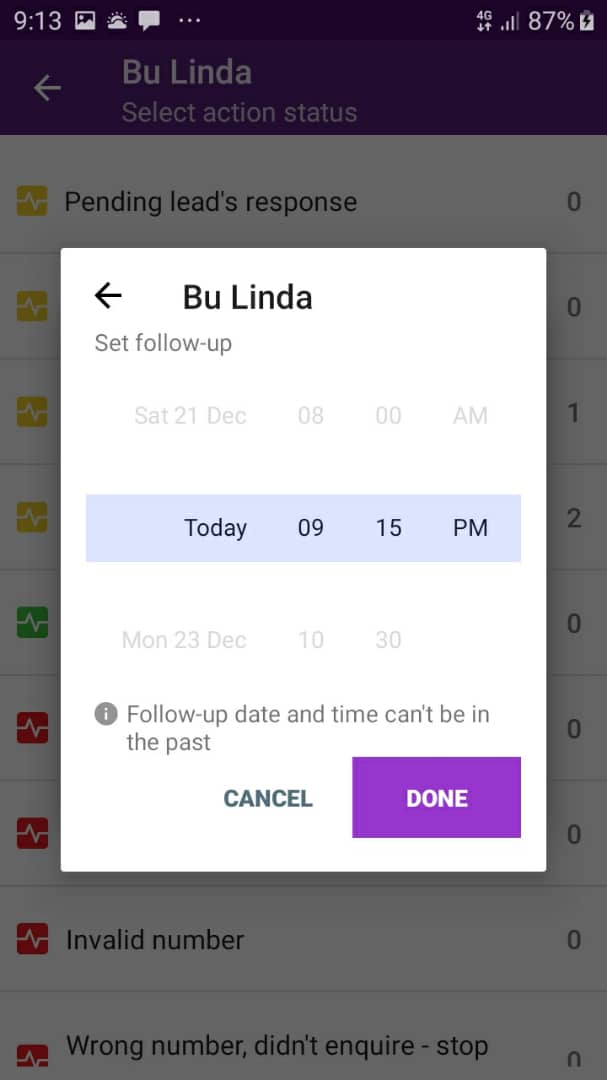Choose minute 00 in the time picker
This screenshot has height=1080, width=607.
pos(388,416)
